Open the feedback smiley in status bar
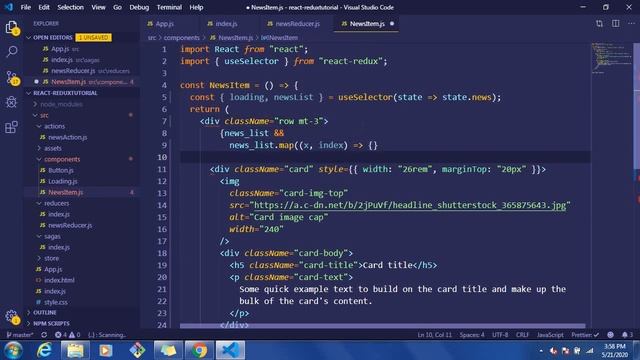Image resolution: width=640 pixels, height=360 pixels. tap(610, 335)
